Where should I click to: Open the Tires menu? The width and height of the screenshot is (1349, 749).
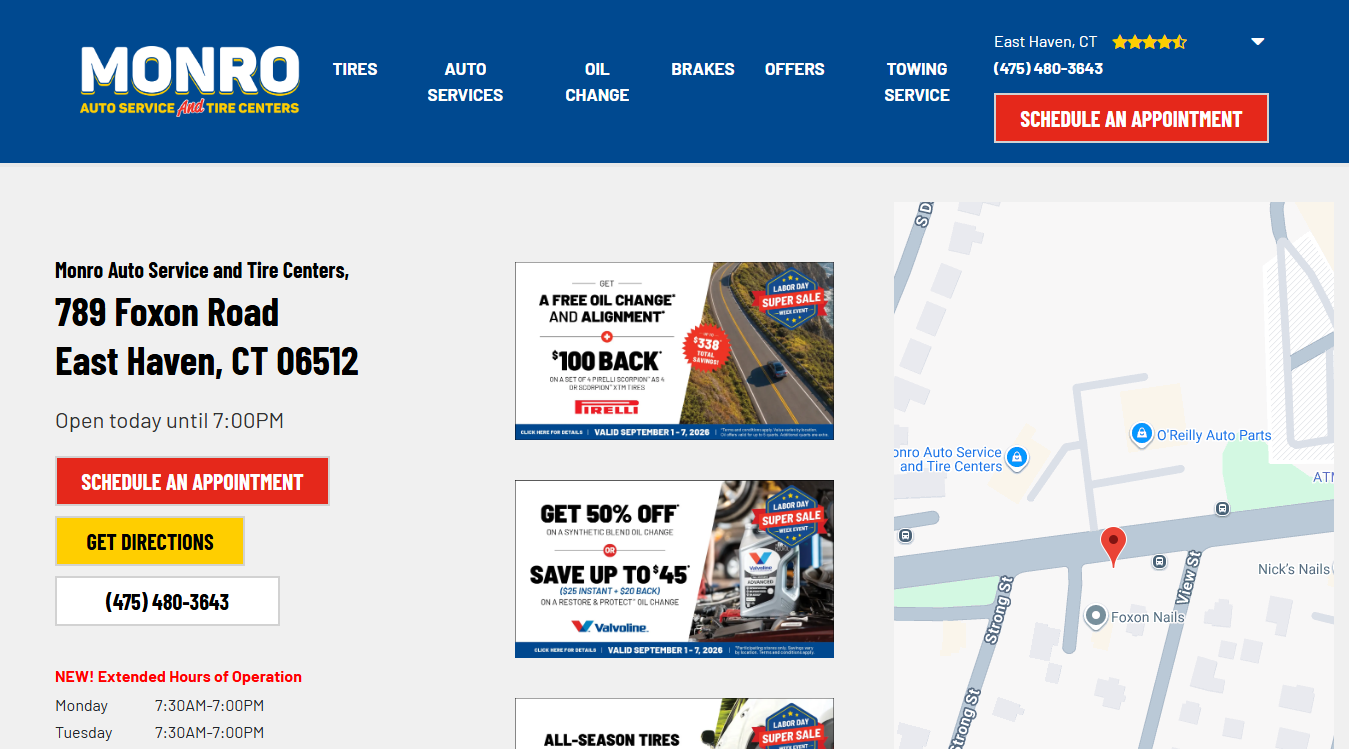pyautogui.click(x=355, y=69)
